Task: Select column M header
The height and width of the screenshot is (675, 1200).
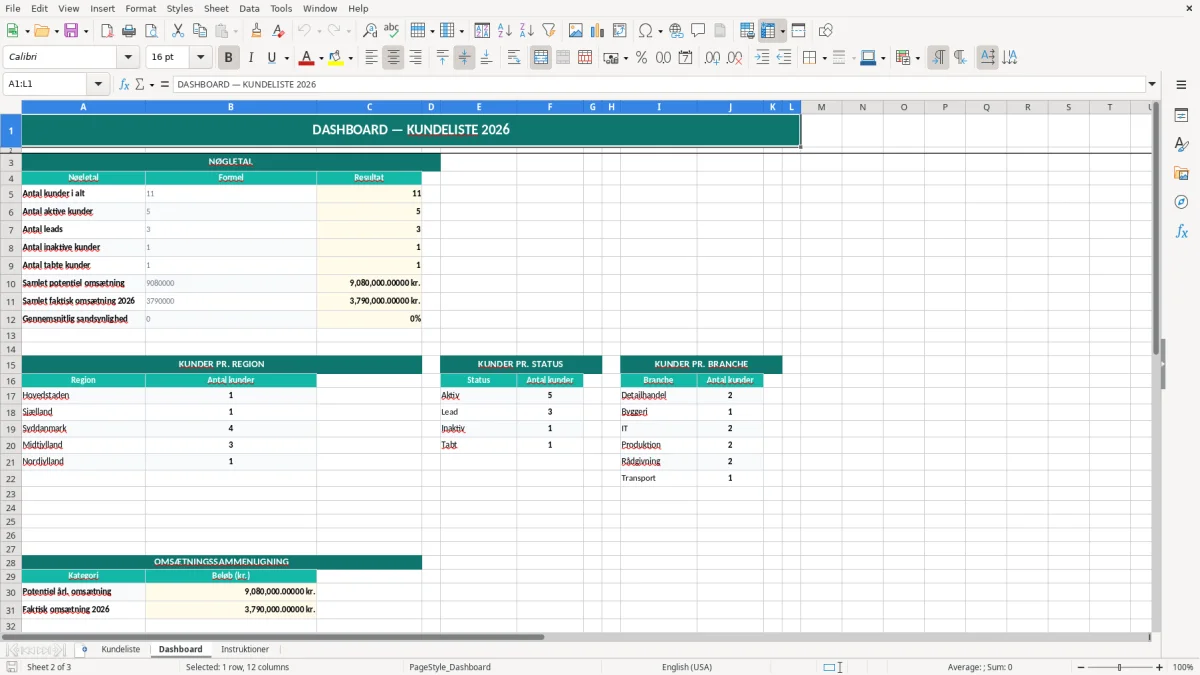Action: click(821, 107)
